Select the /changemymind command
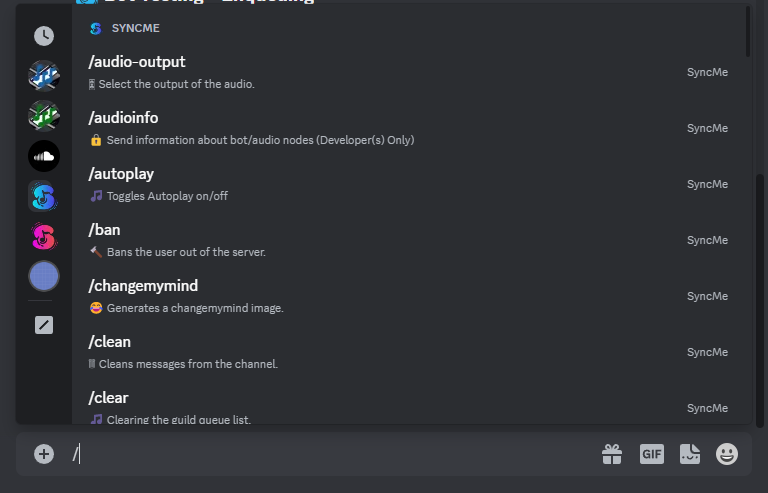This screenshot has width=768, height=493. tap(411, 297)
